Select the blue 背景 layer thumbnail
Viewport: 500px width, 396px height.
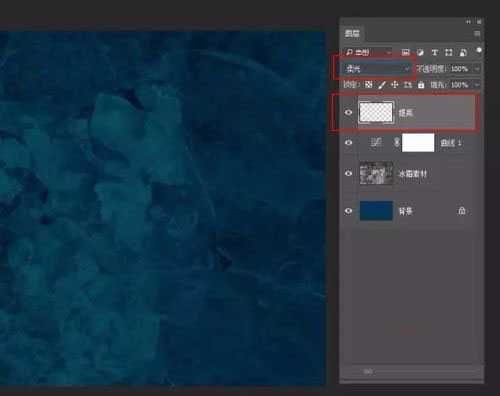[376, 211]
